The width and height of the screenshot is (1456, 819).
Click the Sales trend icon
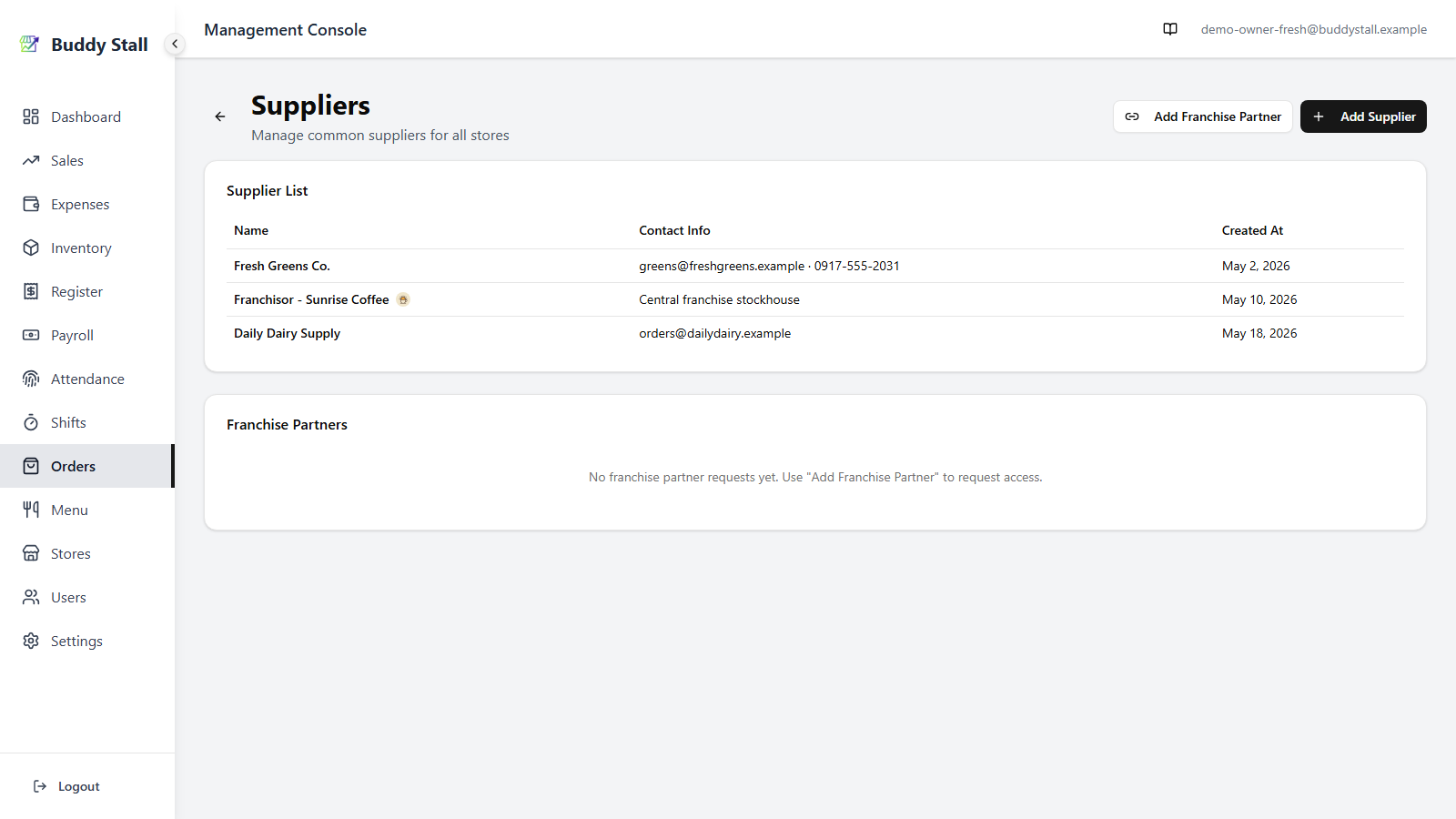31,160
